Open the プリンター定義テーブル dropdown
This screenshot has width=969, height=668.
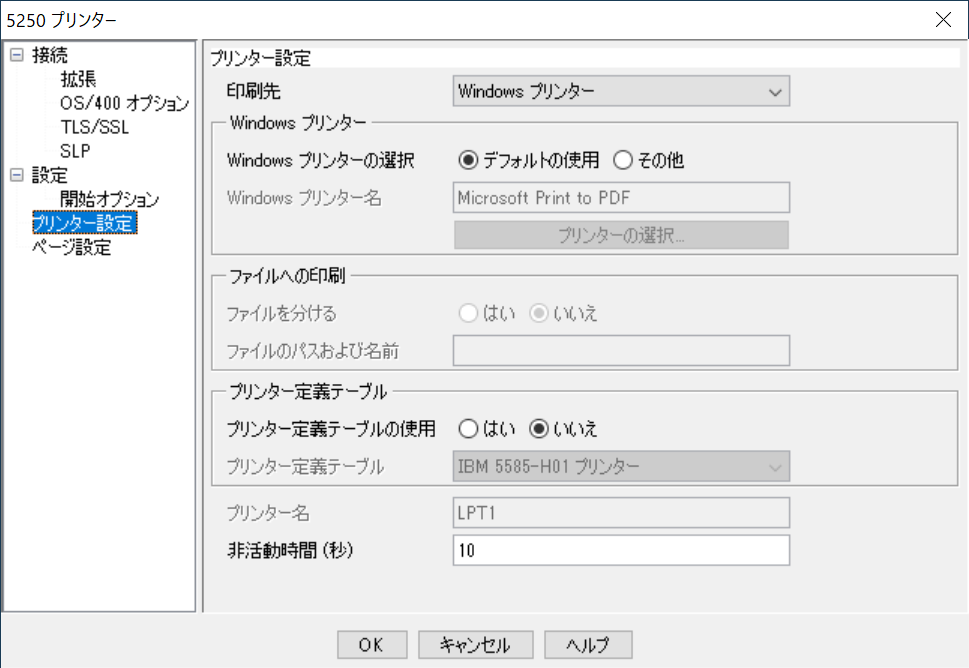621,467
